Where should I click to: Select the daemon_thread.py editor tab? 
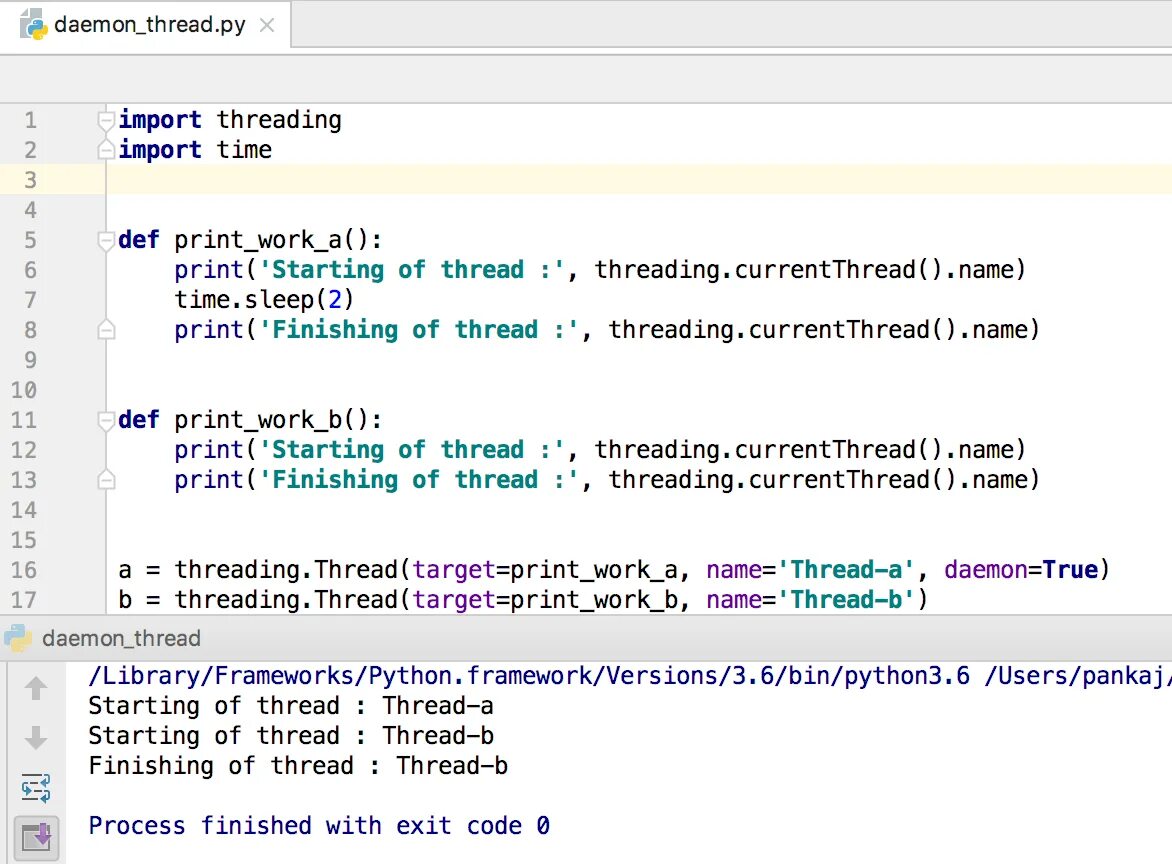tap(146, 25)
